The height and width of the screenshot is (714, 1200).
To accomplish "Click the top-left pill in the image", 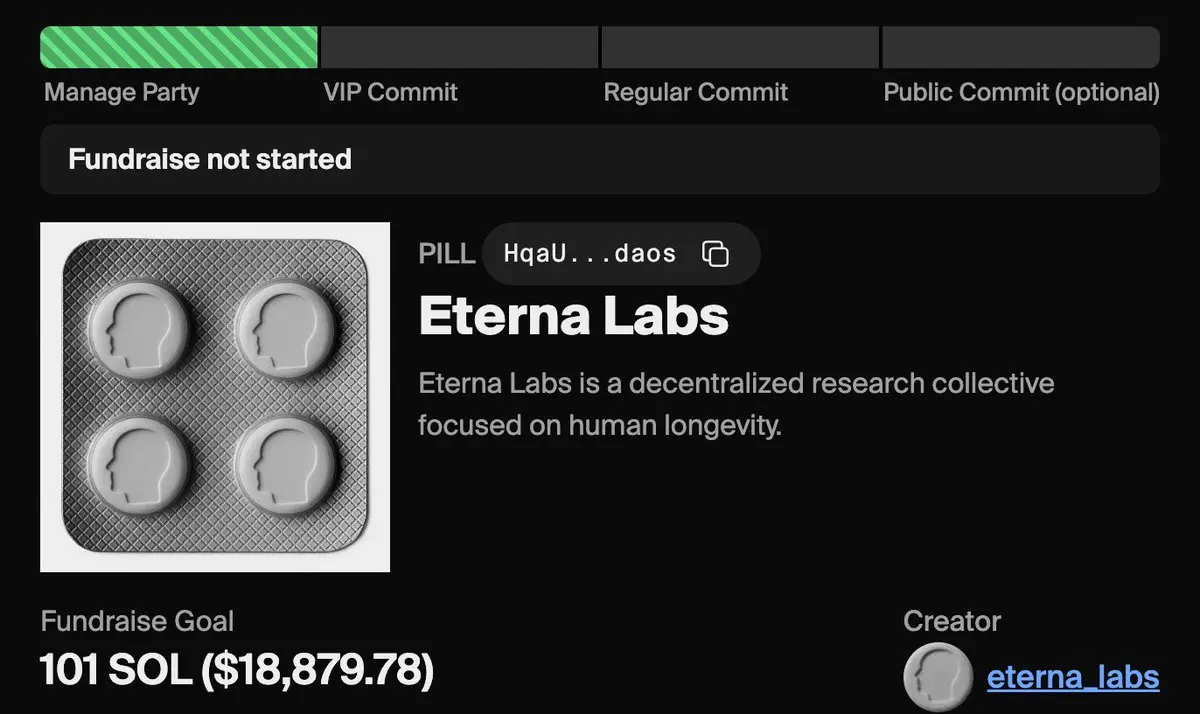I will tap(138, 324).
